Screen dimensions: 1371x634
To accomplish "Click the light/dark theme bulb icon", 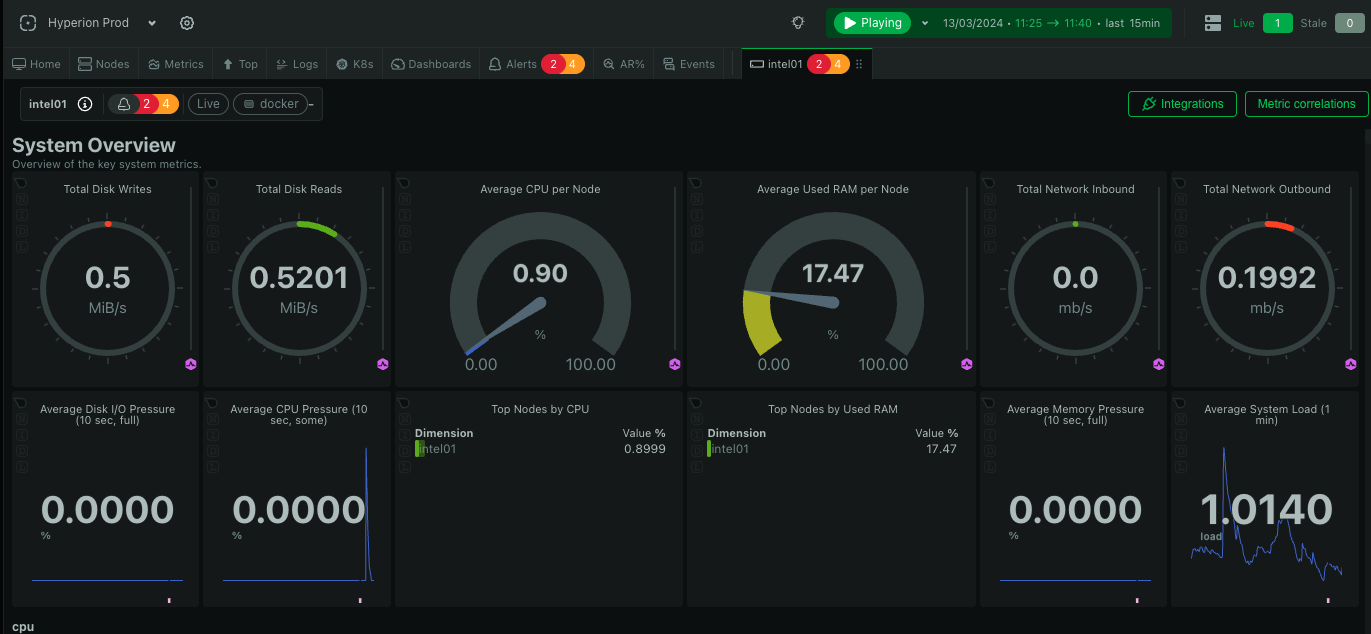I will coord(797,22).
